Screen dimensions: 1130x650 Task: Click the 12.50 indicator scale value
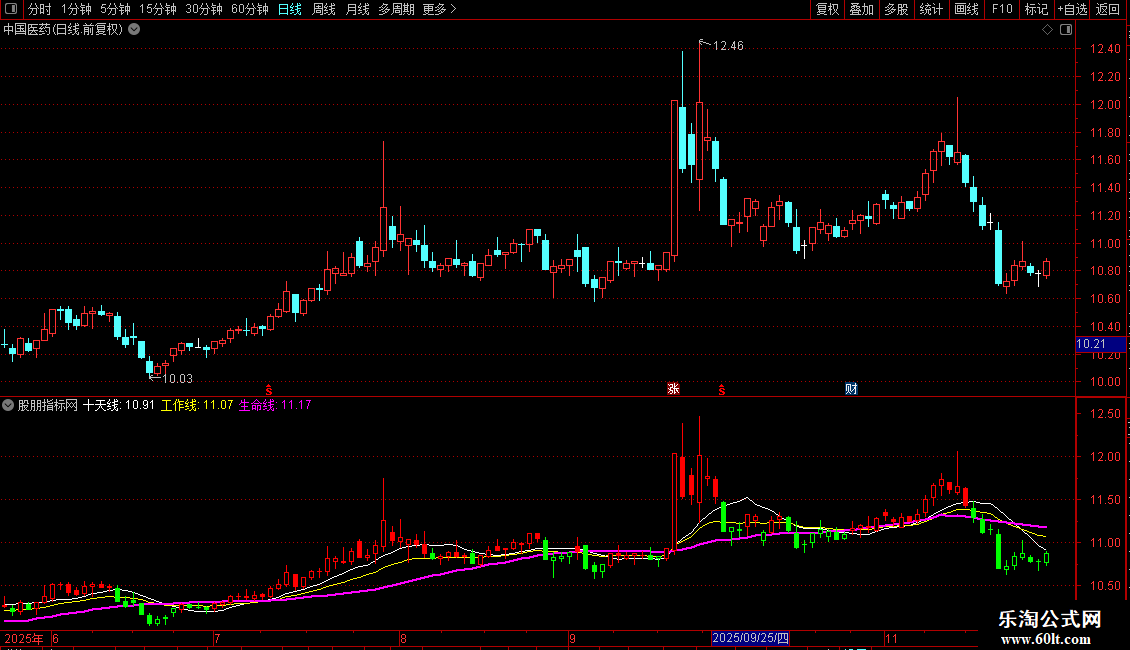click(x=1105, y=414)
